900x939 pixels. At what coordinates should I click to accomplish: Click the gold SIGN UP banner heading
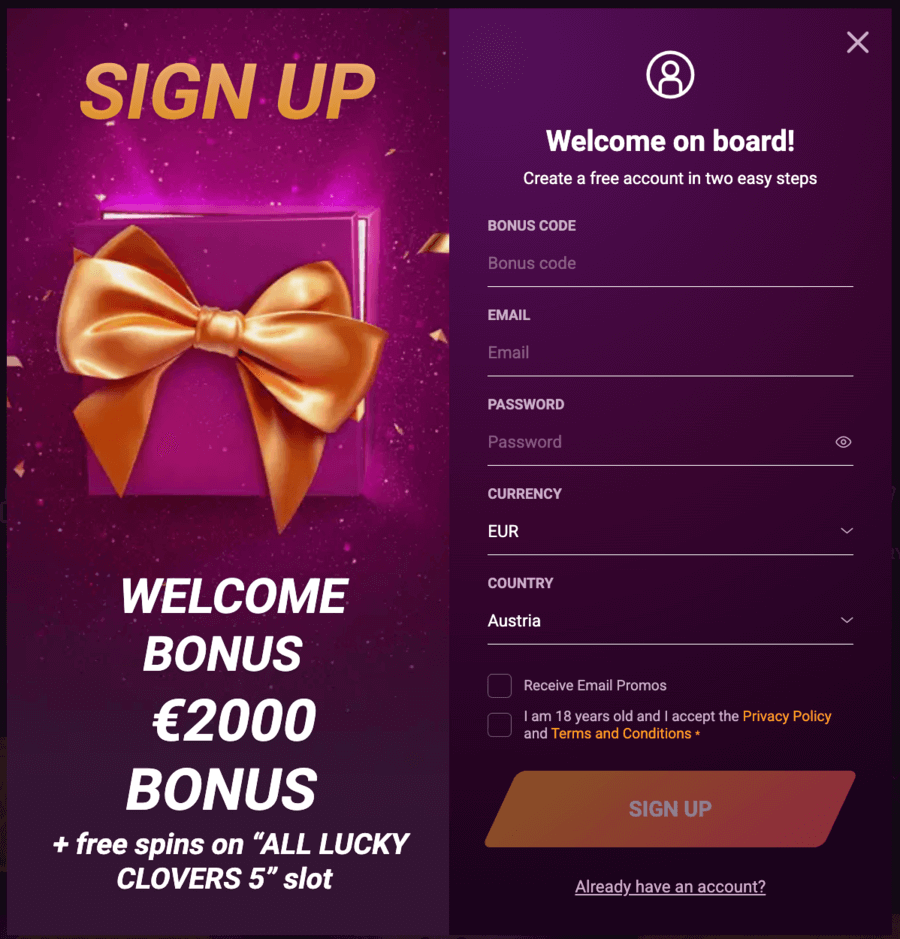pyautogui.click(x=228, y=91)
